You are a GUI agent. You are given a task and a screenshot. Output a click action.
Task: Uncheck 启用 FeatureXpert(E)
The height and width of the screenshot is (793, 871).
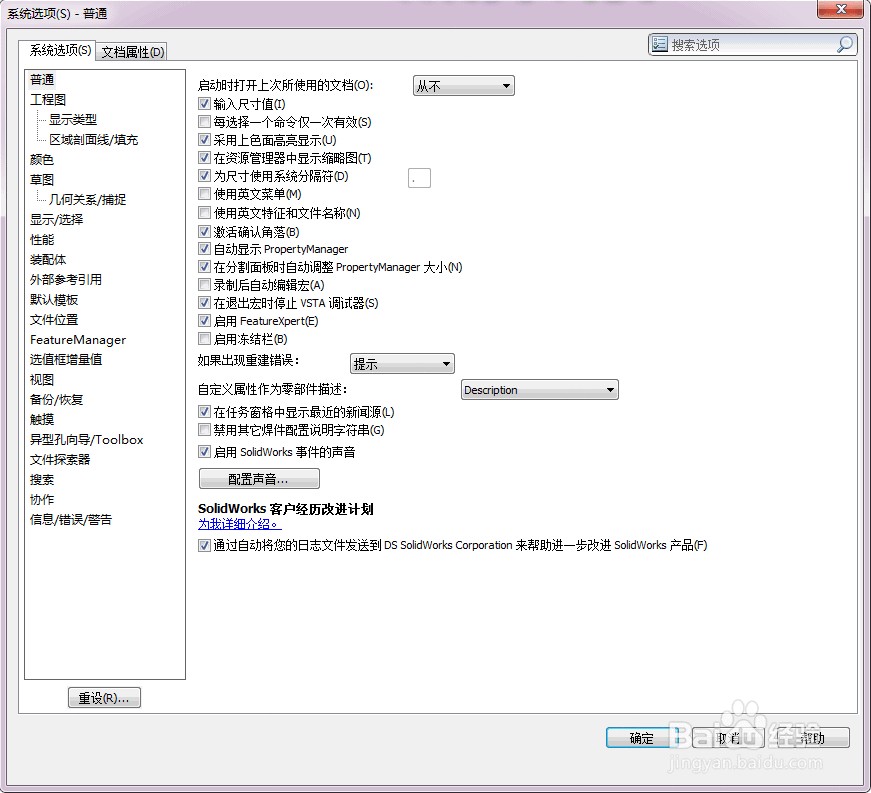[x=204, y=320]
